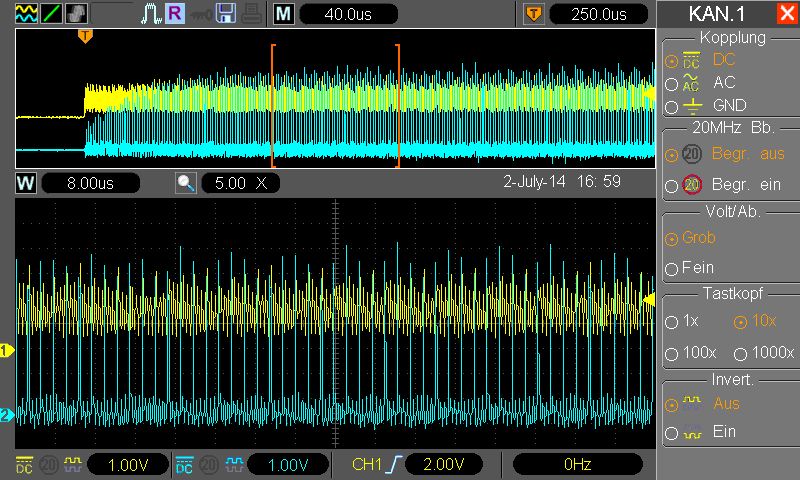
Task: Click the 40.0us main timebase field
Action: pyautogui.click(x=347, y=14)
